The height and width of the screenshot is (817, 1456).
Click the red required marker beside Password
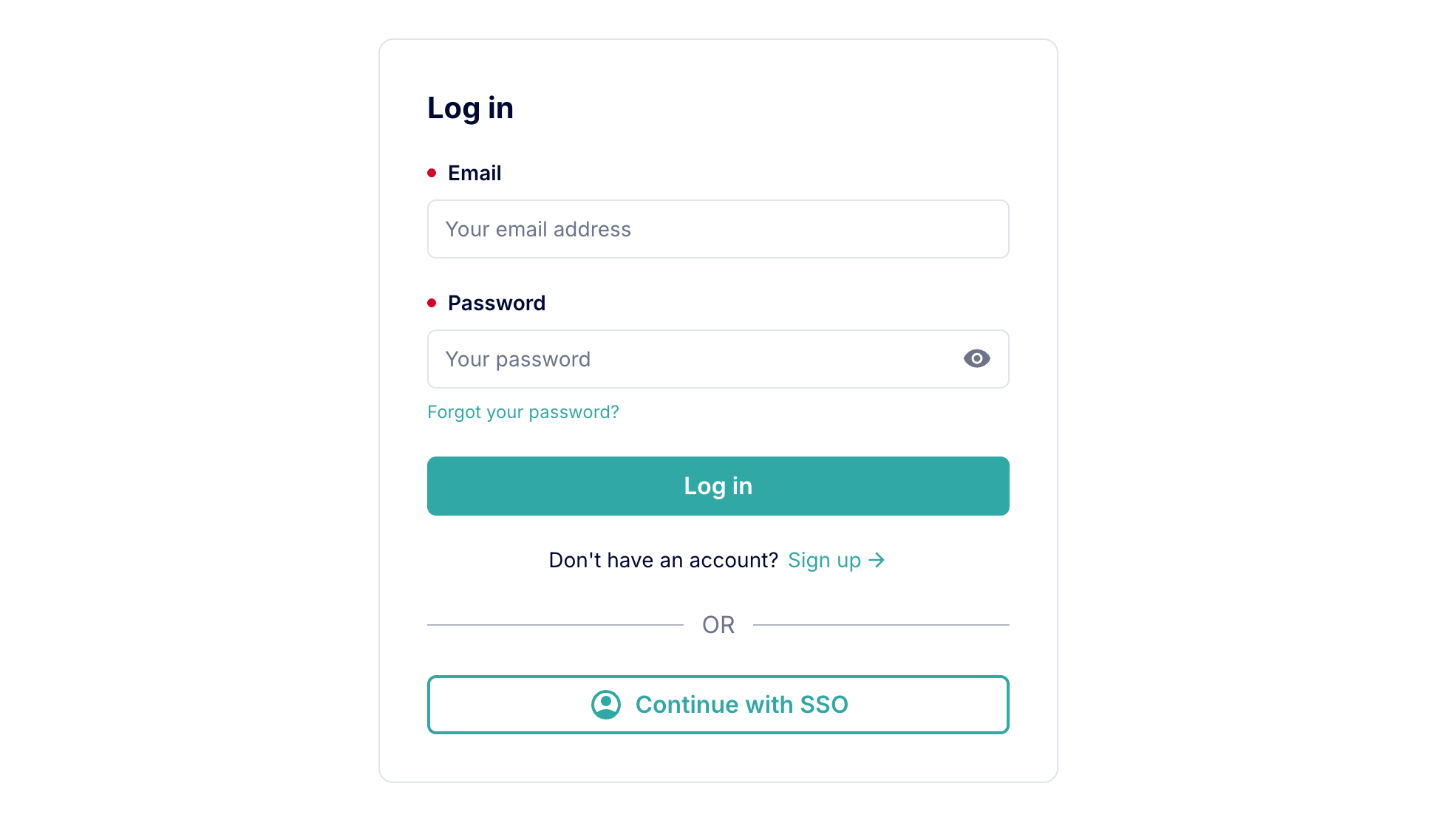432,302
